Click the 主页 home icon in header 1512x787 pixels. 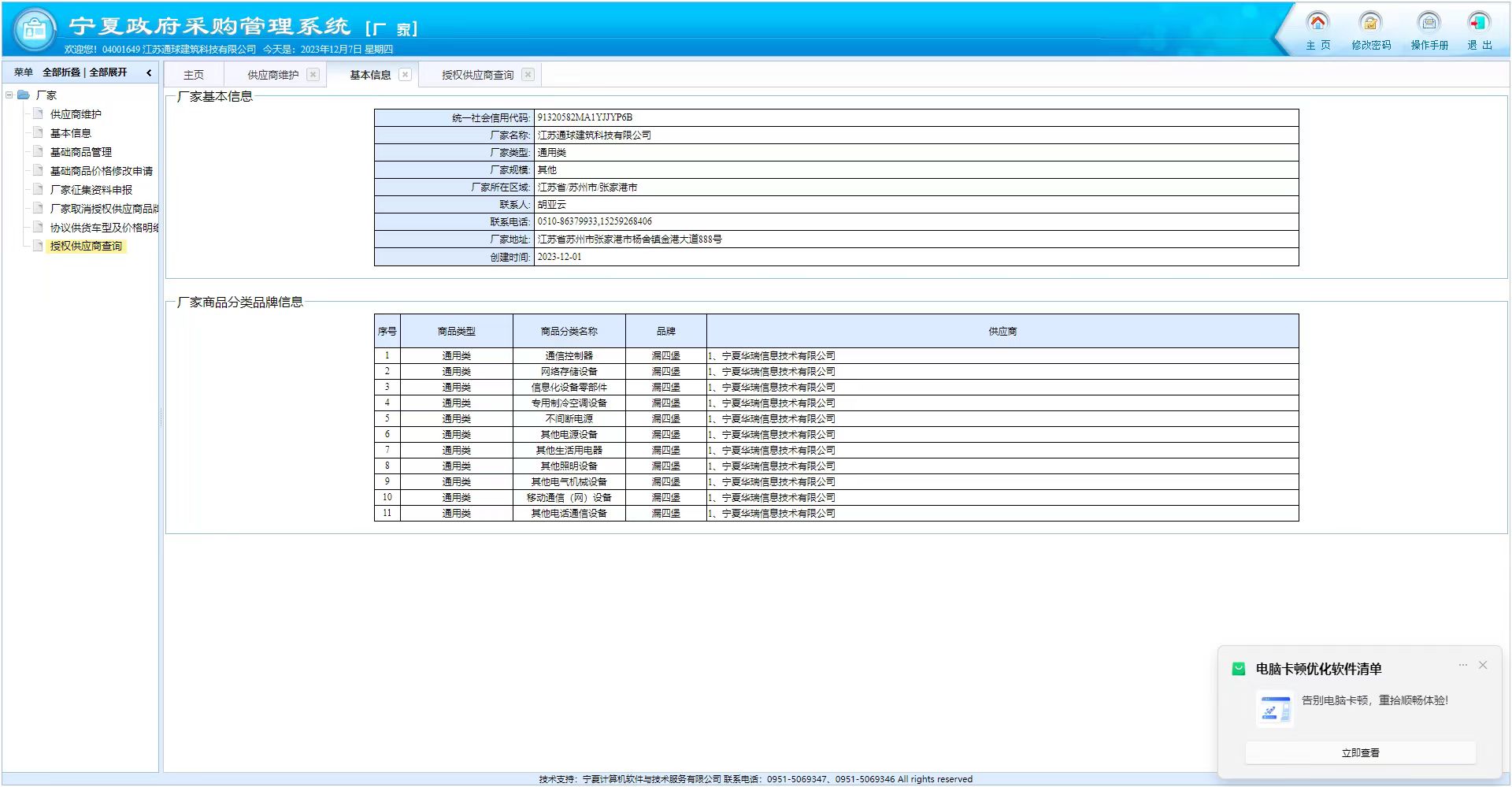[x=1317, y=23]
